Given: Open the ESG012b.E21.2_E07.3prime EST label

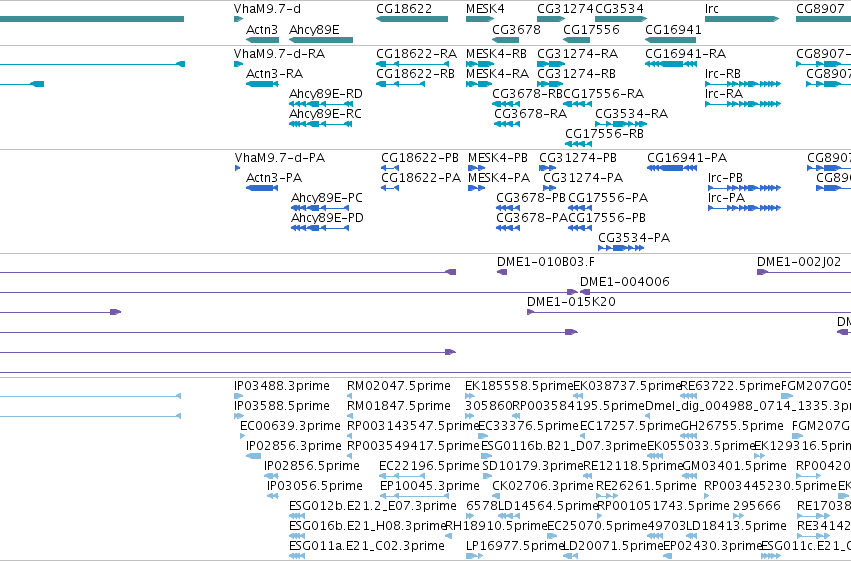Looking at the screenshot, I should pyautogui.click(x=372, y=506).
